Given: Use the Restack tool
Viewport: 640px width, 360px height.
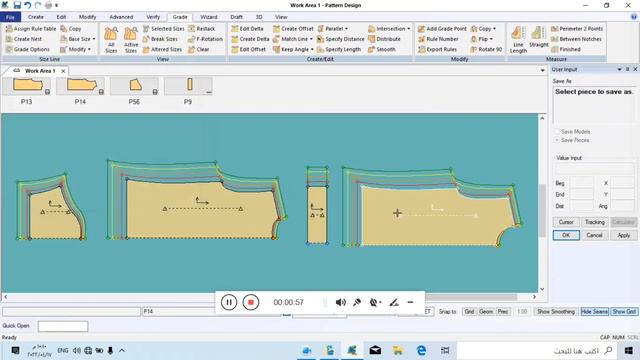Looking at the screenshot, I should 202,29.
